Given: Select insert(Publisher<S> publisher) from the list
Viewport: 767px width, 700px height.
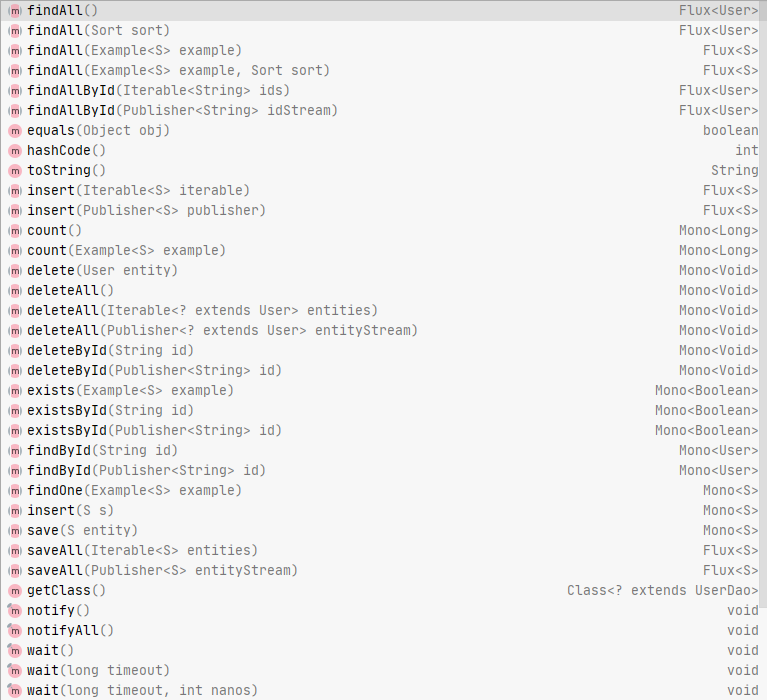Looking at the screenshot, I should tap(146, 210).
